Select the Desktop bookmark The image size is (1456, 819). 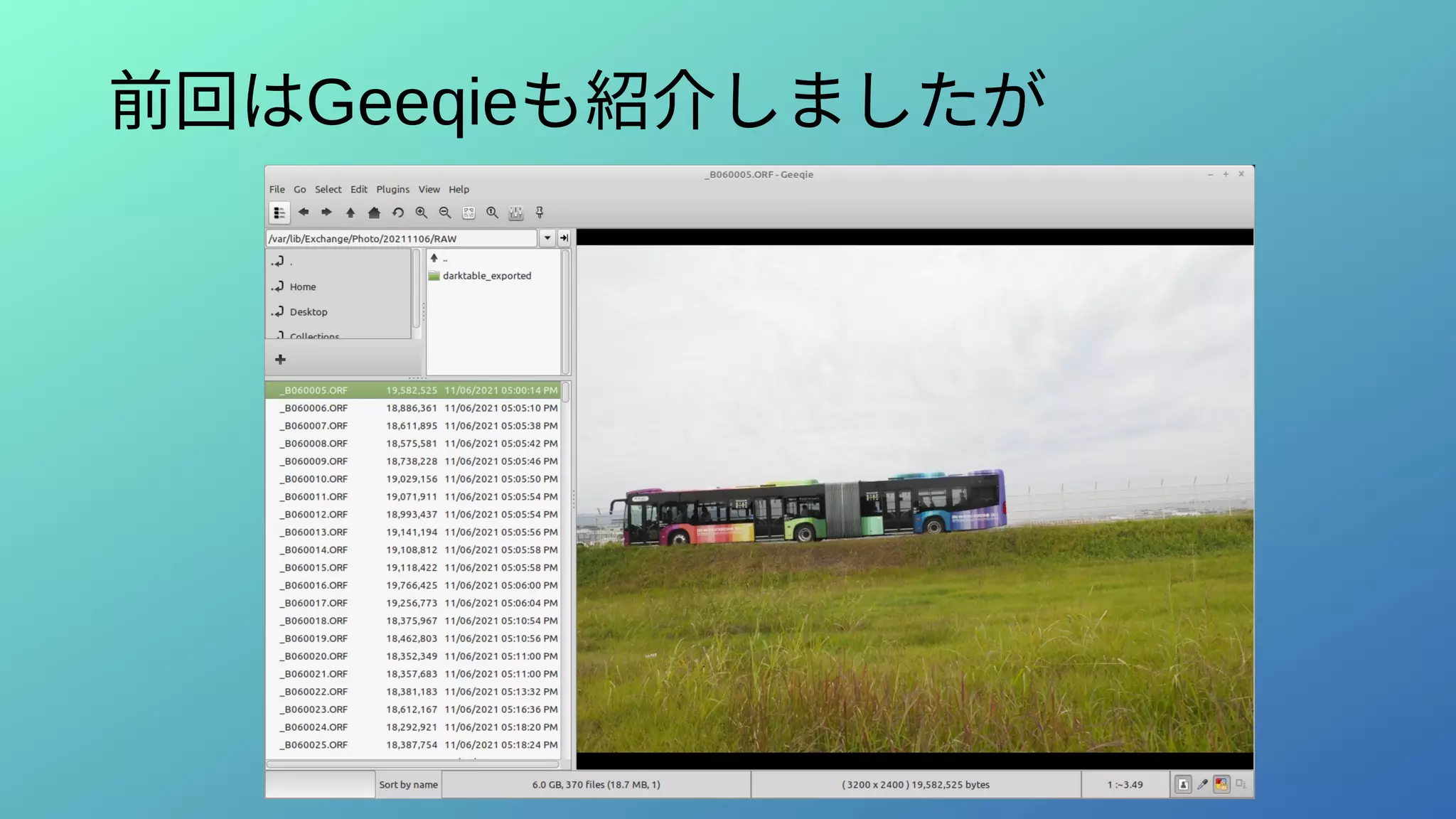coord(338,311)
